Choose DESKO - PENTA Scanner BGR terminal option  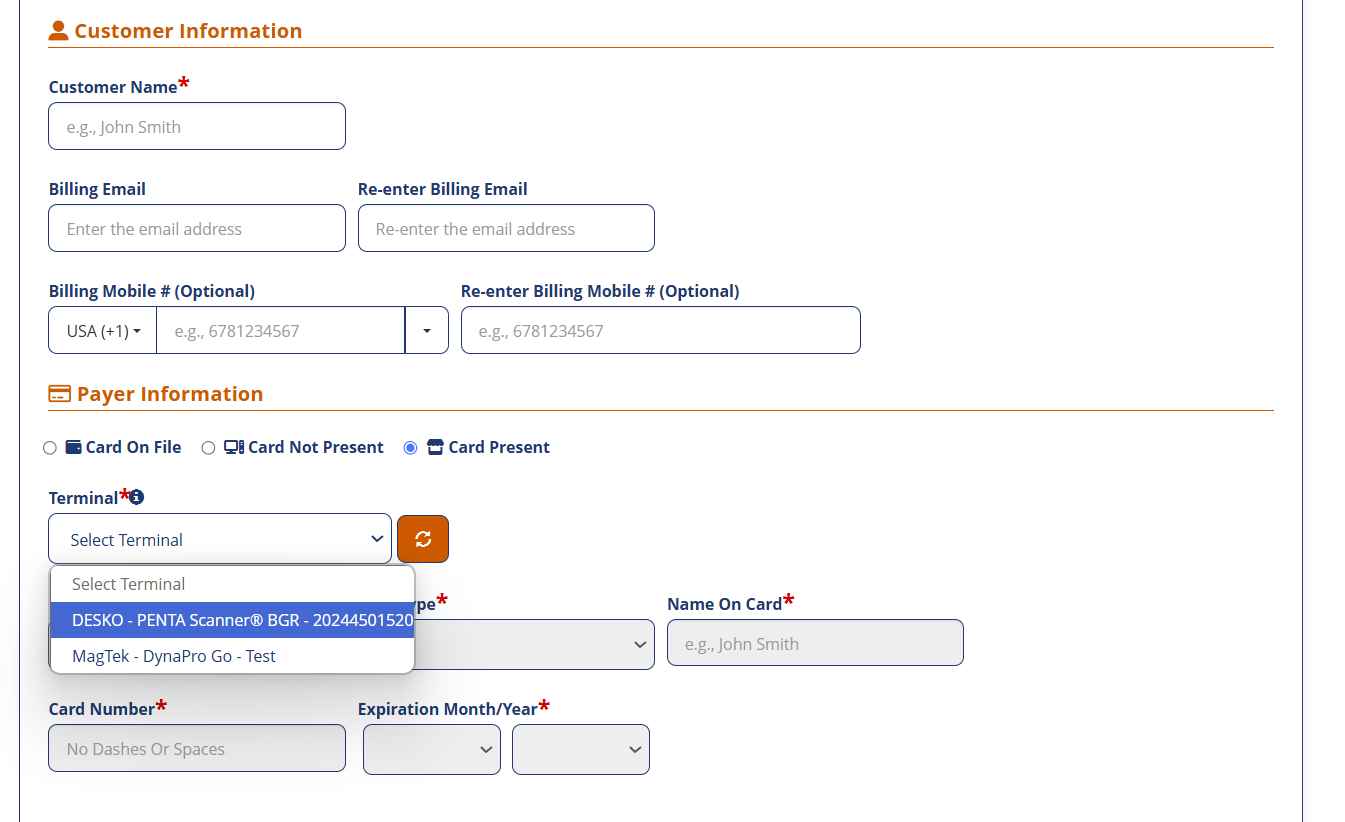coord(233,620)
